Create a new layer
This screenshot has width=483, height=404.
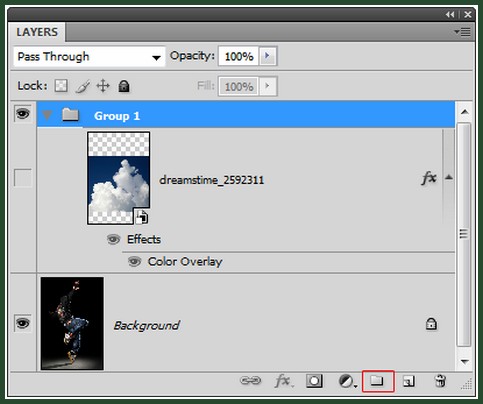coord(408,381)
